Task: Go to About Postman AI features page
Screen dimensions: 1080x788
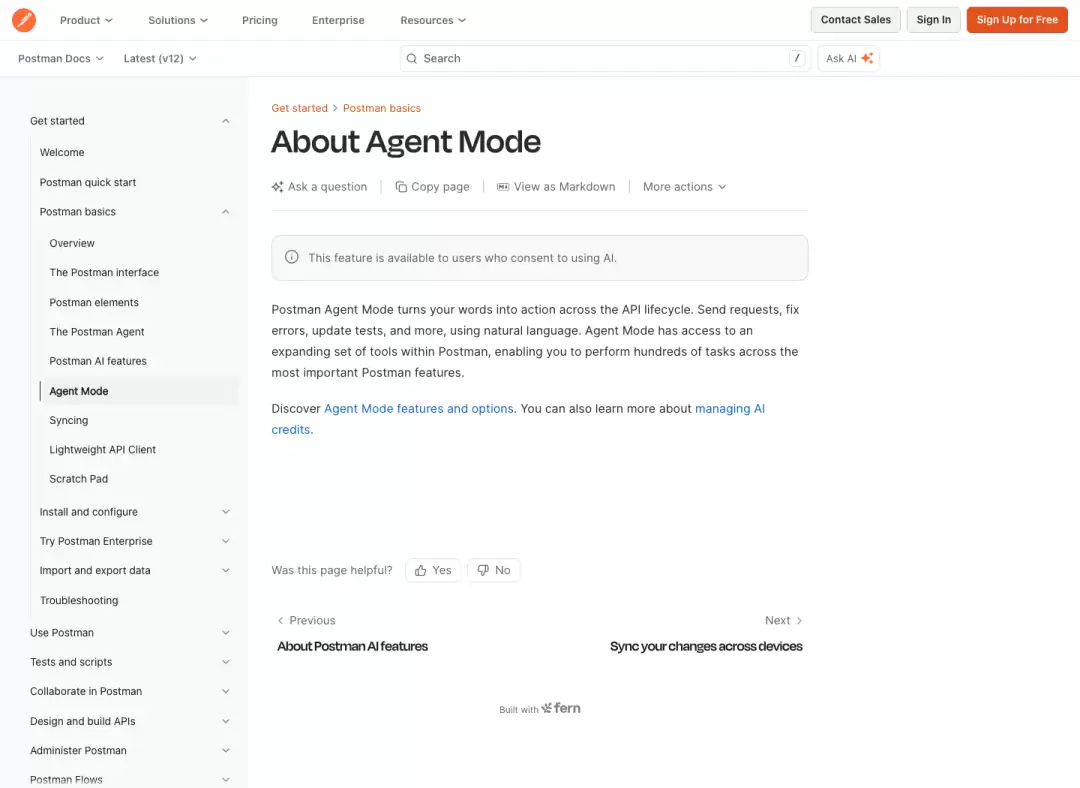Action: tap(352, 646)
